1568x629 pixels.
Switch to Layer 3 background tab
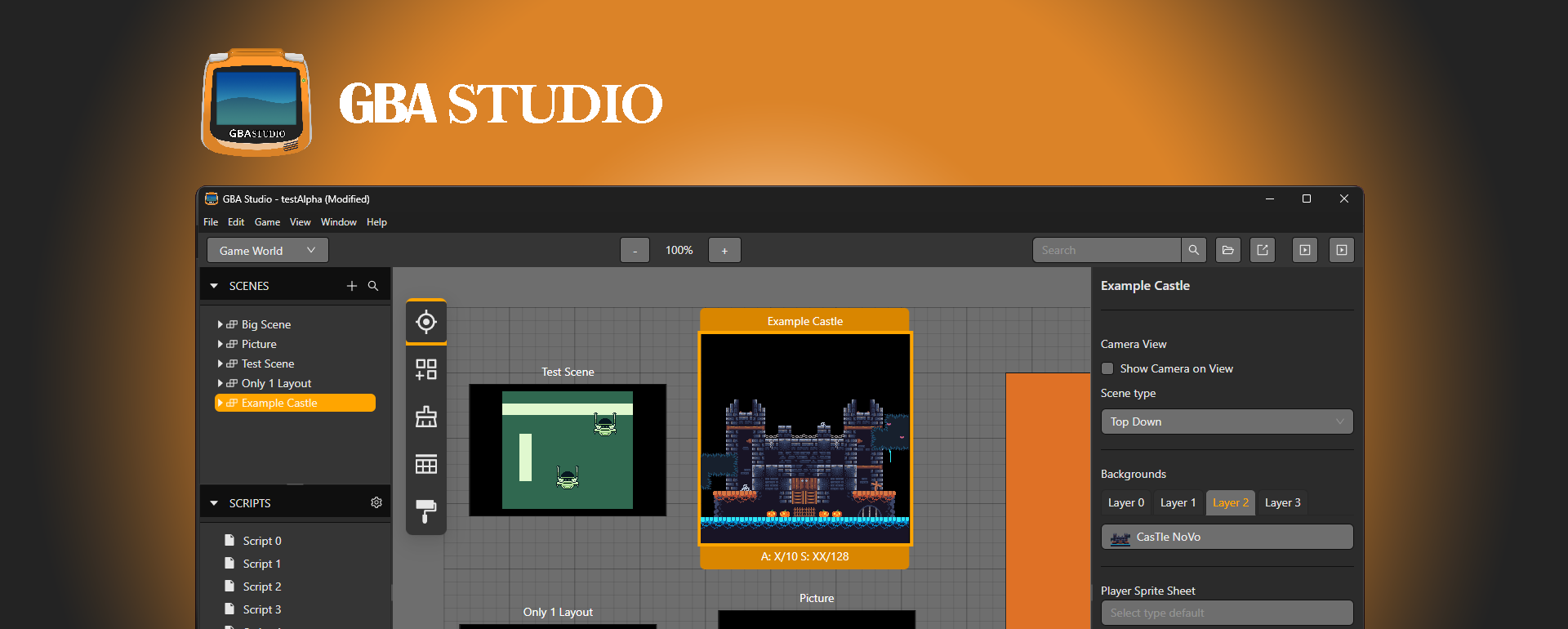click(x=1283, y=502)
